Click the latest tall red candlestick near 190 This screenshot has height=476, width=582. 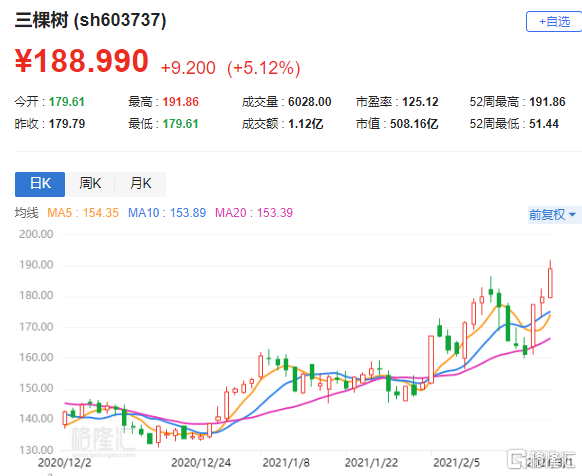(x=550, y=282)
